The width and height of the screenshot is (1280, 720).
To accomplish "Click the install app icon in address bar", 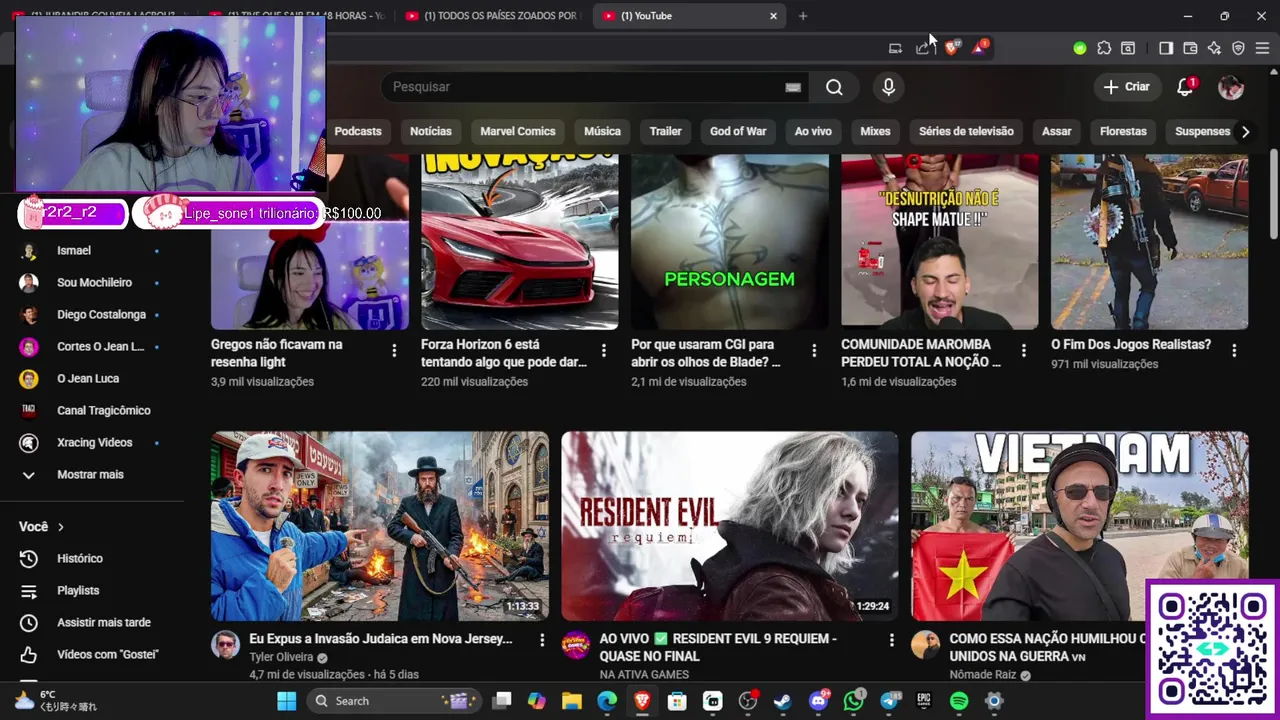I will [x=896, y=48].
